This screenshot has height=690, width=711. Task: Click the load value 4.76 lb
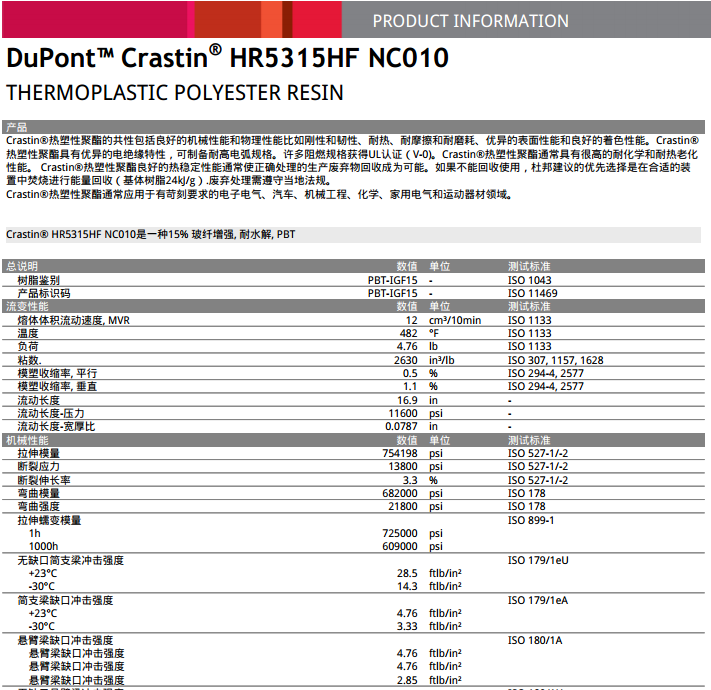(407, 346)
